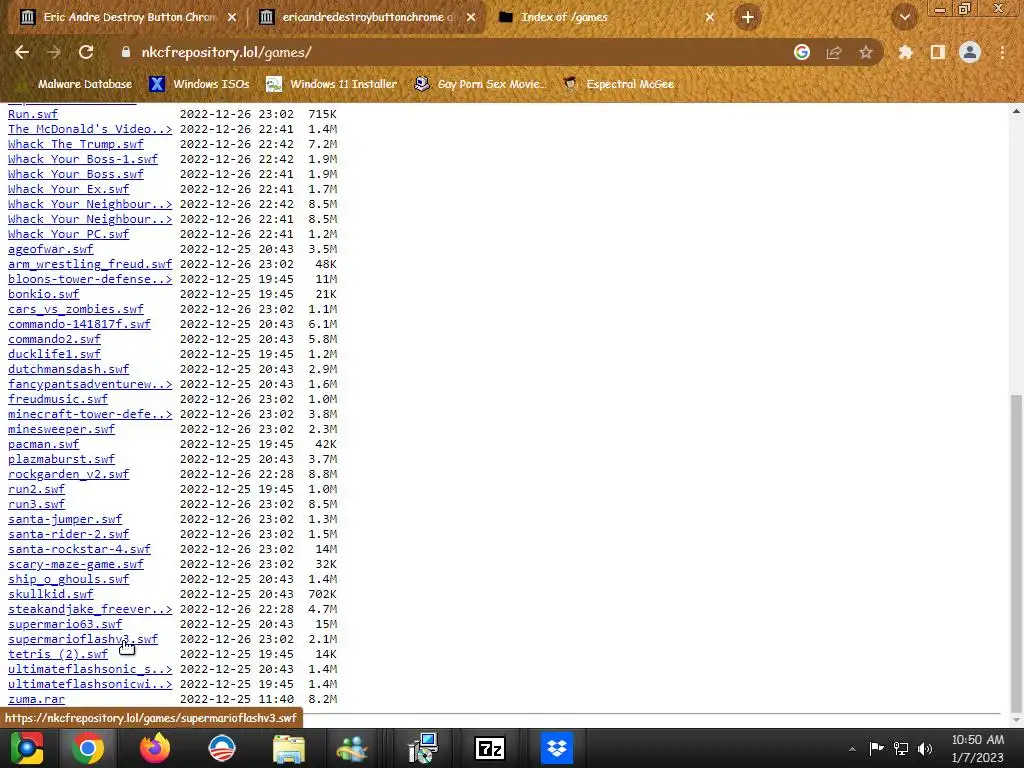Launch Firefox from the taskbar
The height and width of the screenshot is (768, 1024).
(x=155, y=748)
